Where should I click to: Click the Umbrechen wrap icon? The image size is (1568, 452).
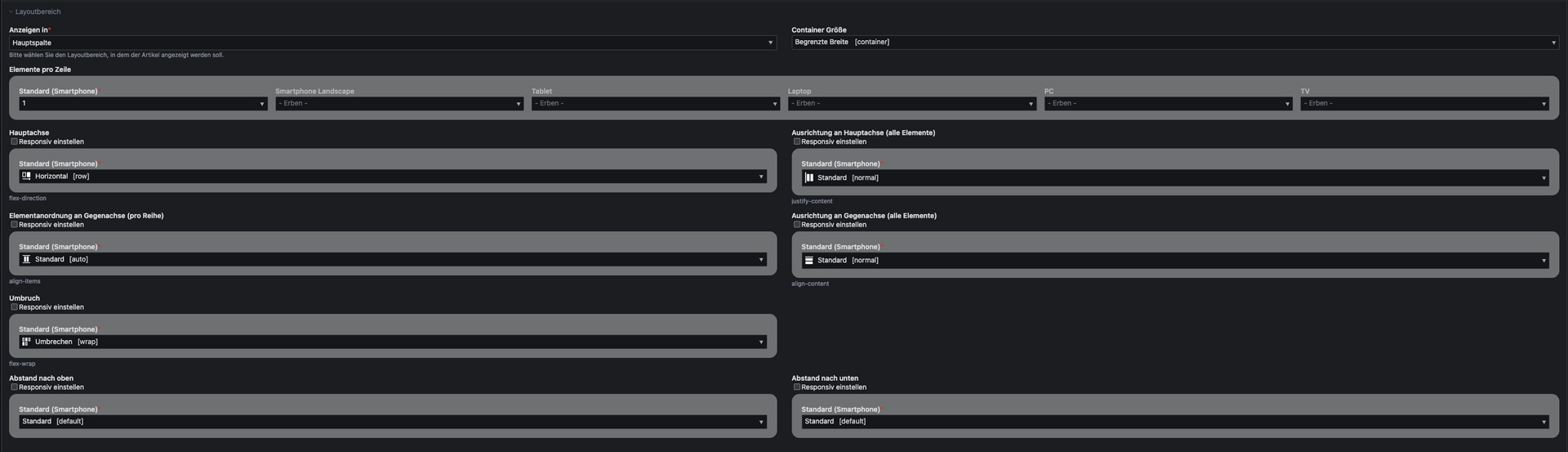tap(26, 342)
